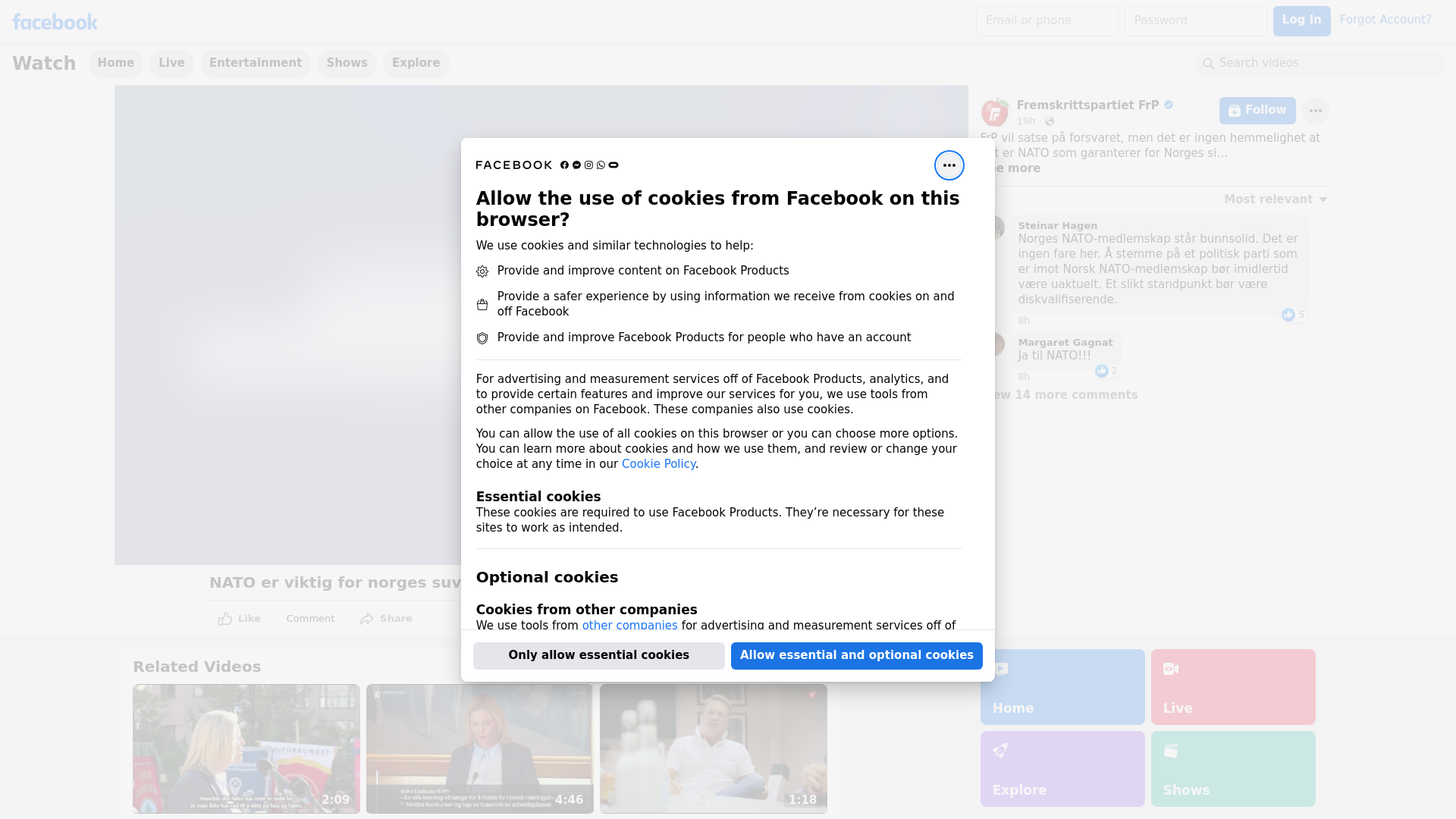
Task: Open the 'other companies' link
Action: pyautogui.click(x=629, y=626)
